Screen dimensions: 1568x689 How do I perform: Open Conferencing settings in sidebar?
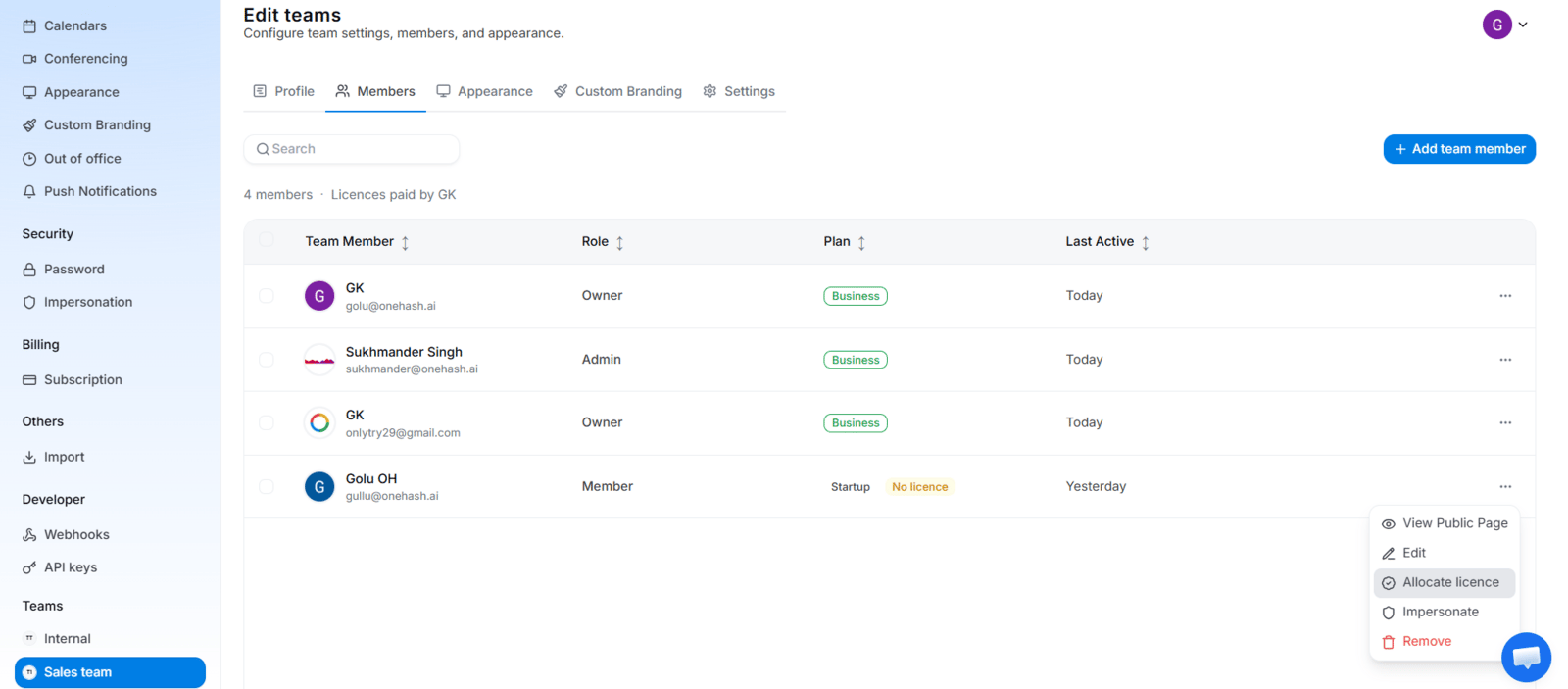pyautogui.click(x=75, y=59)
